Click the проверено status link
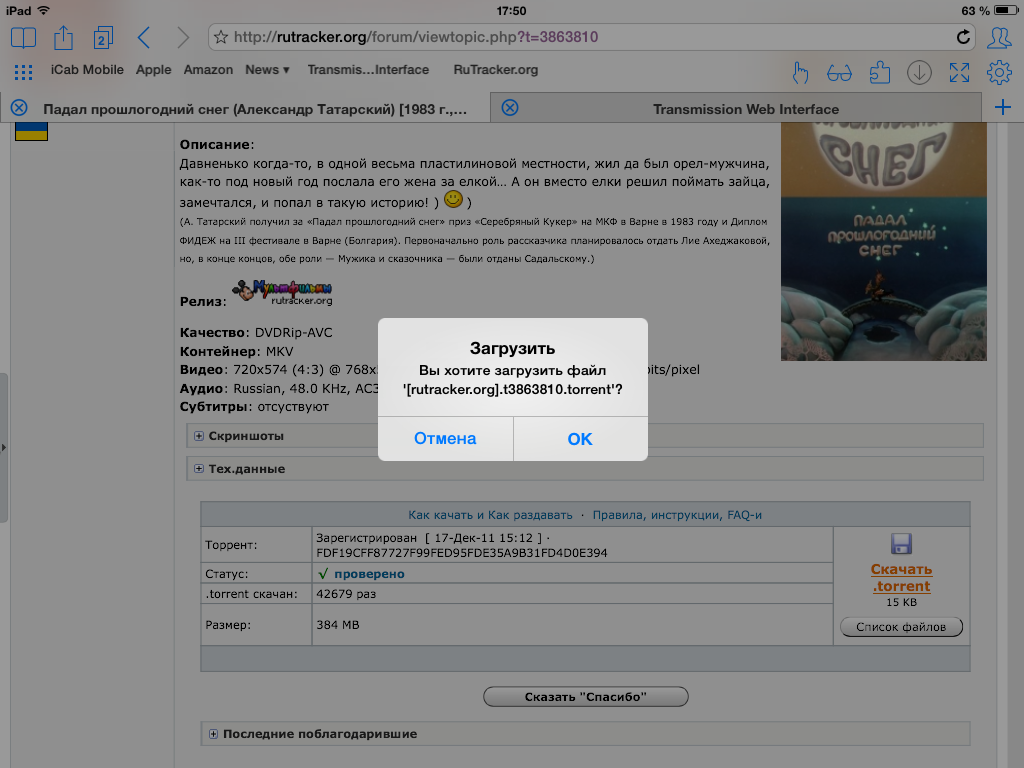Screen dimensions: 1024x768 [369, 574]
